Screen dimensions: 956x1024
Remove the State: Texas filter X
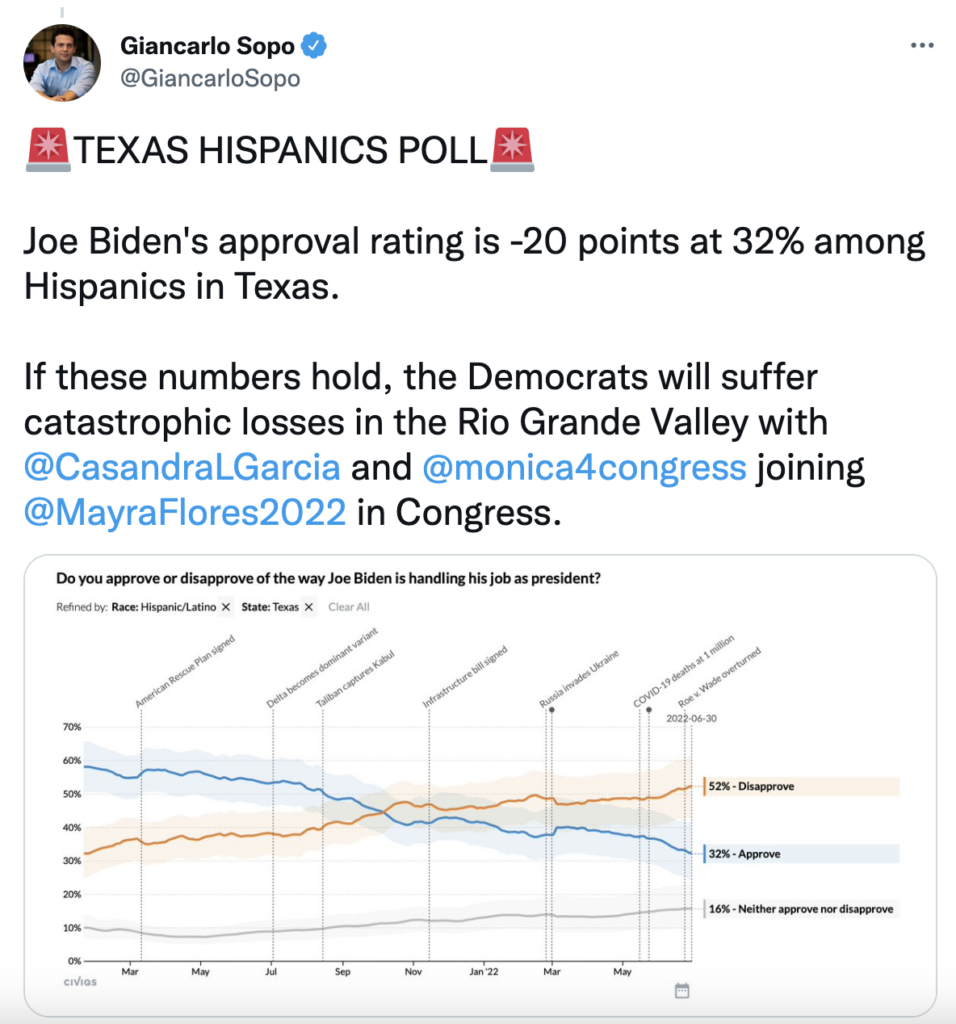[309, 607]
